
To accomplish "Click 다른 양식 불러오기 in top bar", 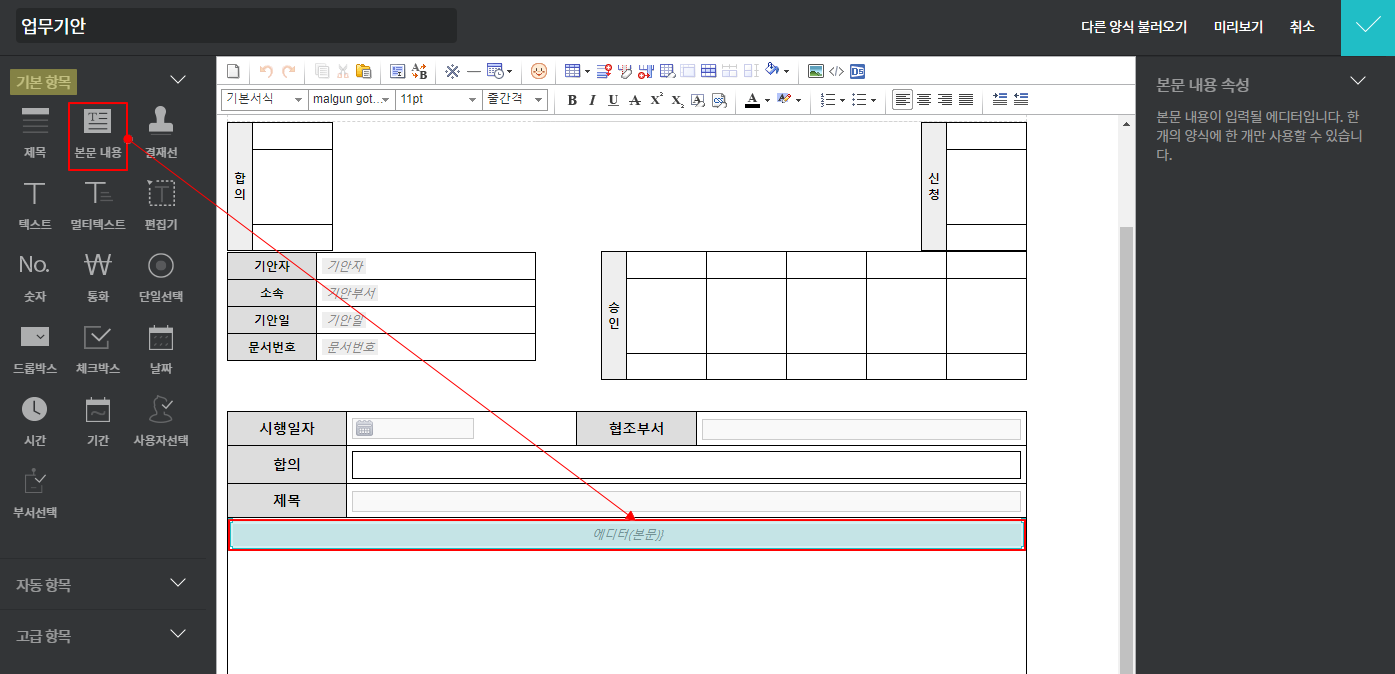I will click(x=1134, y=27).
